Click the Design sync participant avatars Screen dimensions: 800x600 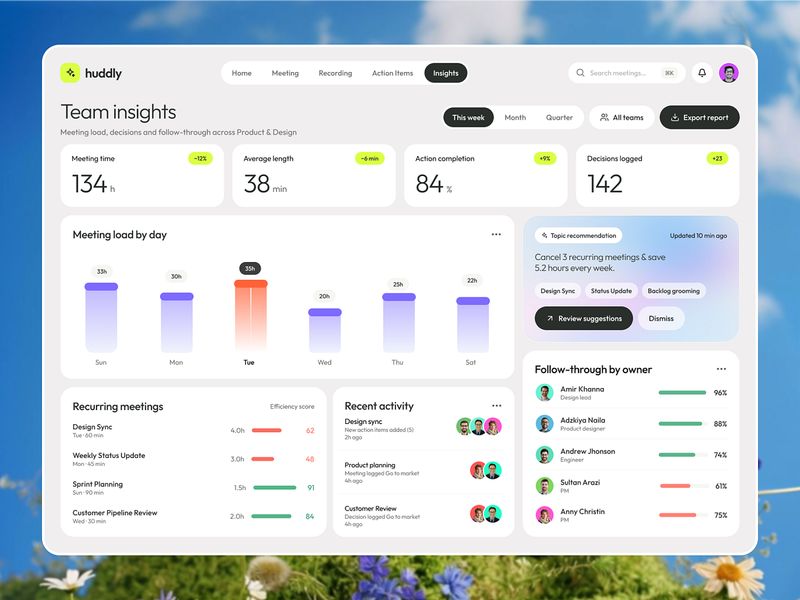coord(479,426)
